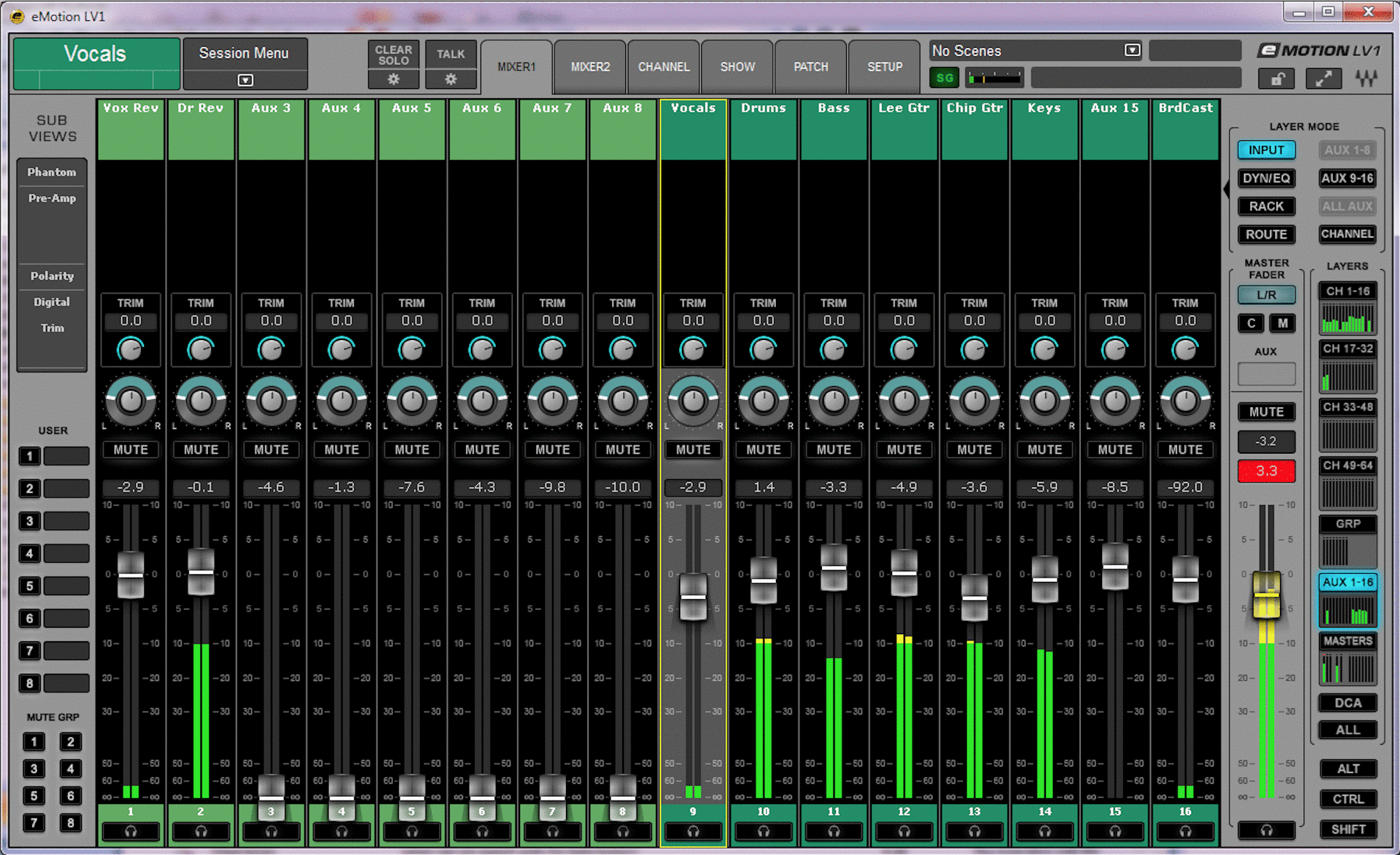Switch to the MIXER2 tab

click(590, 67)
